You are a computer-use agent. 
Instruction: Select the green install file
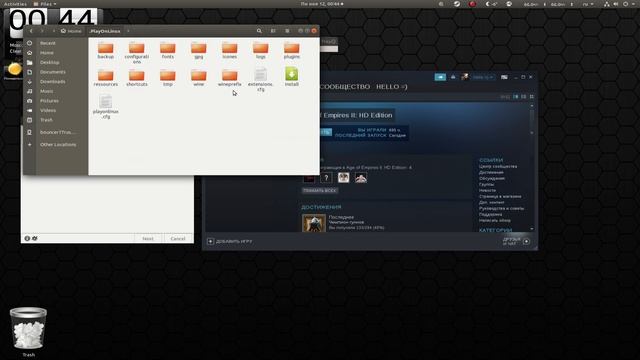point(291,77)
